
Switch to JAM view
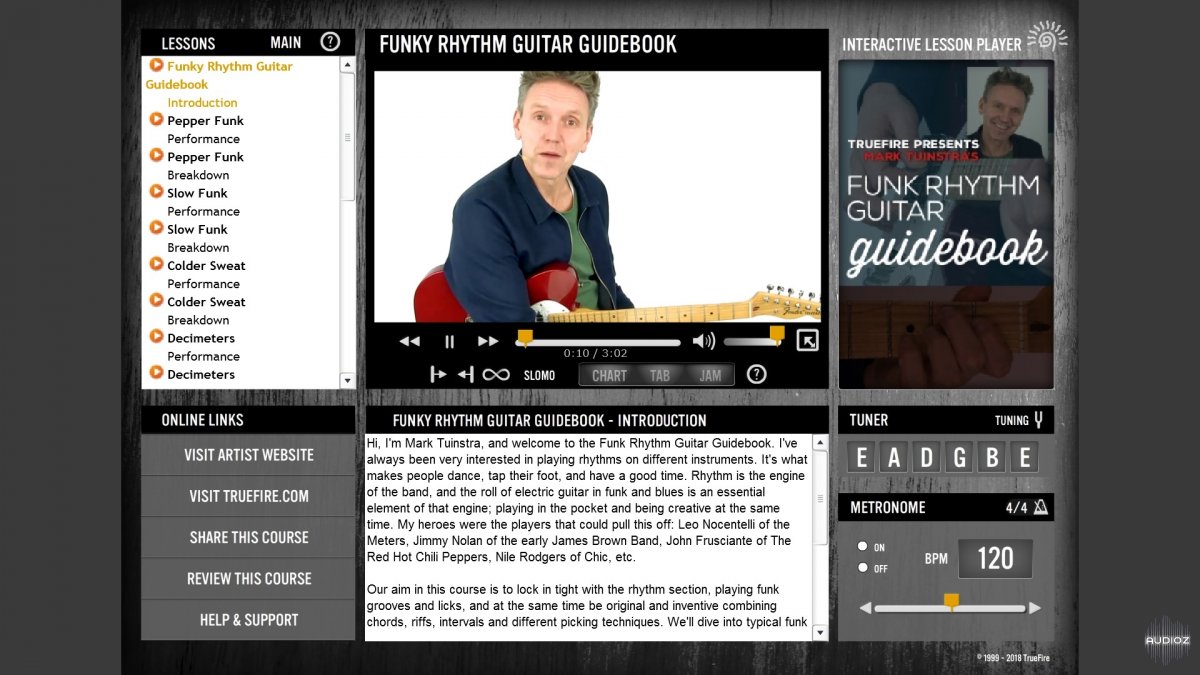710,375
